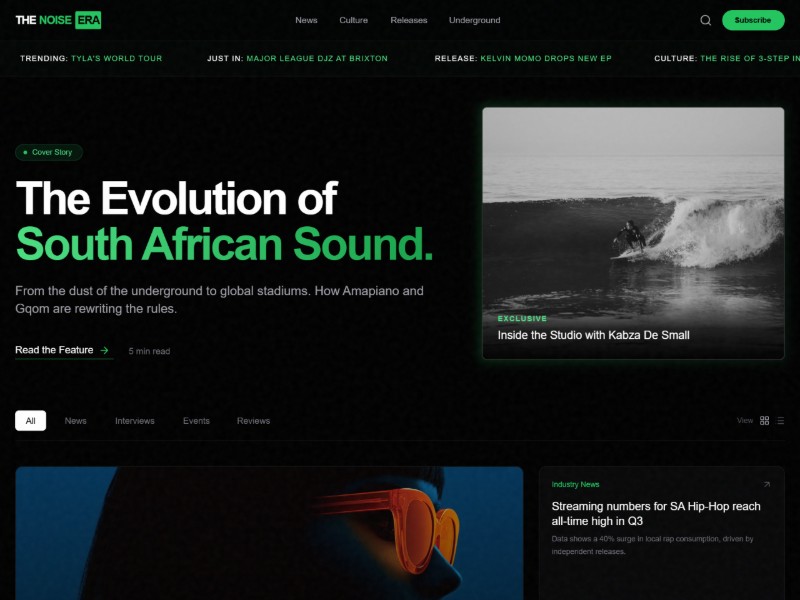Open the Releases nav menu item

(x=409, y=20)
